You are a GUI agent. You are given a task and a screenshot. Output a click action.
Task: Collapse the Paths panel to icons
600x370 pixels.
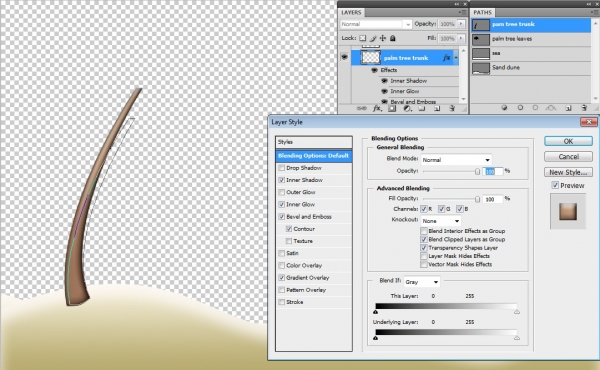(589, 4)
